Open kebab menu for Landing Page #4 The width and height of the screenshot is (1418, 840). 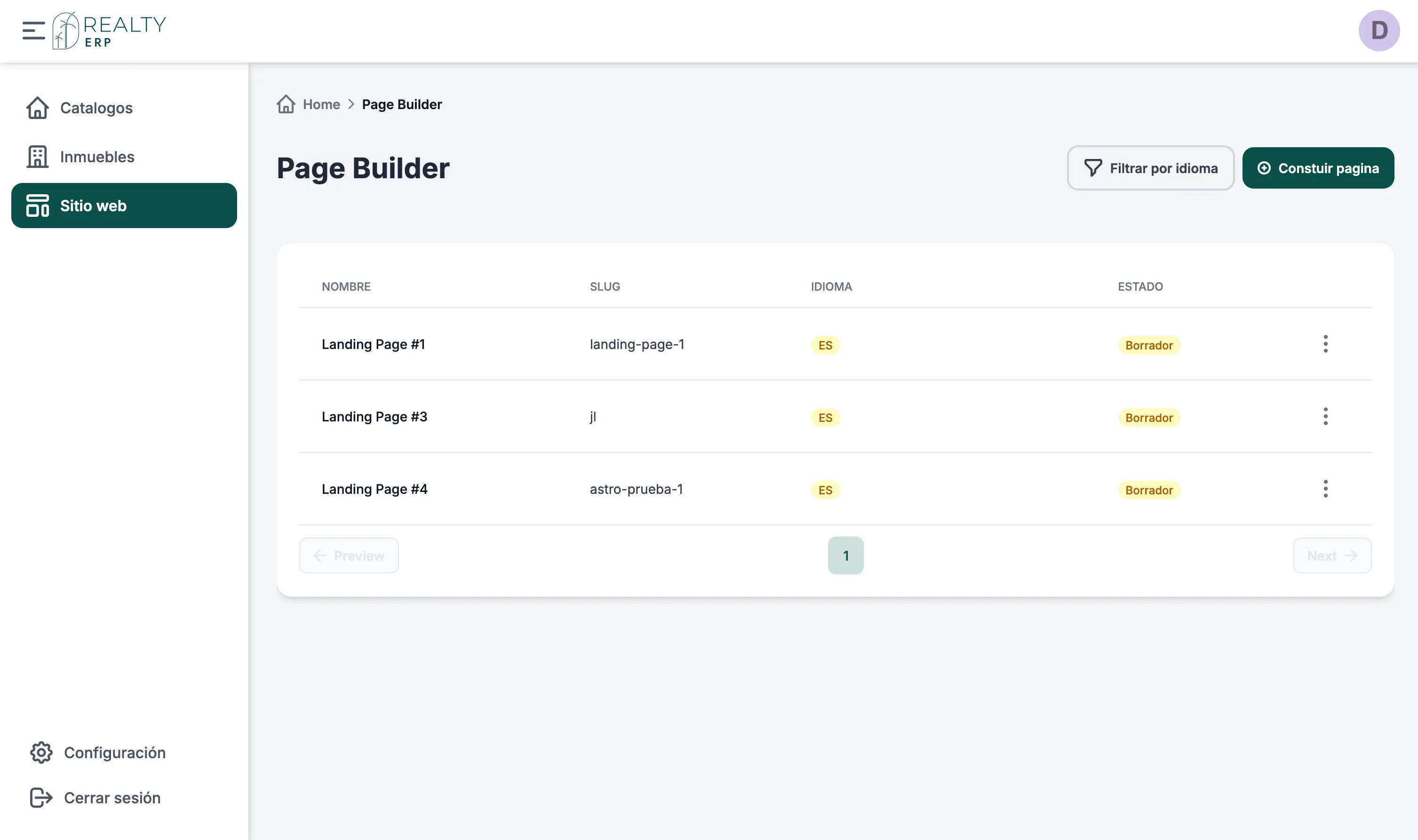1325,489
